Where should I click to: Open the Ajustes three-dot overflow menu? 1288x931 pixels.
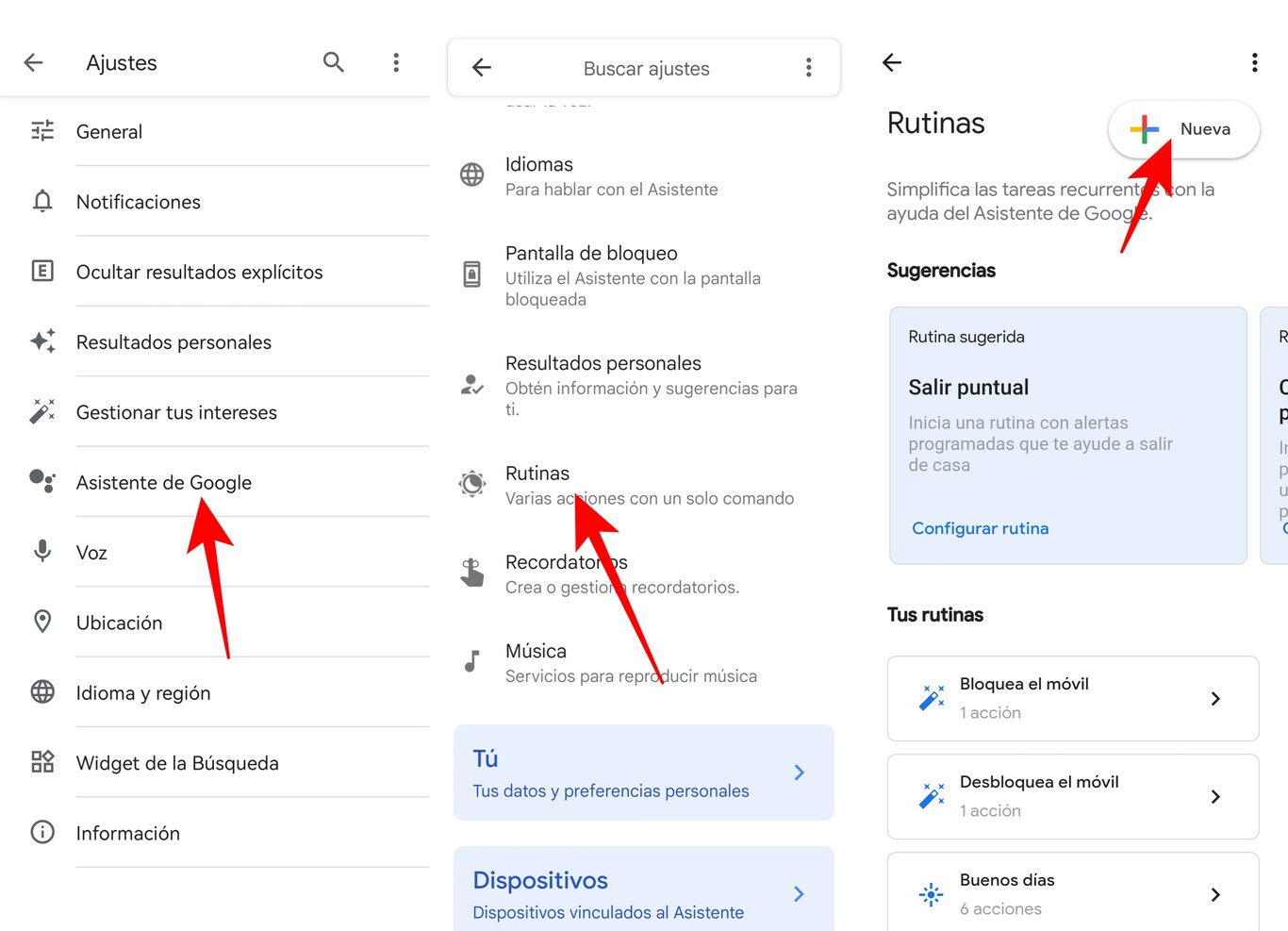pos(396,62)
